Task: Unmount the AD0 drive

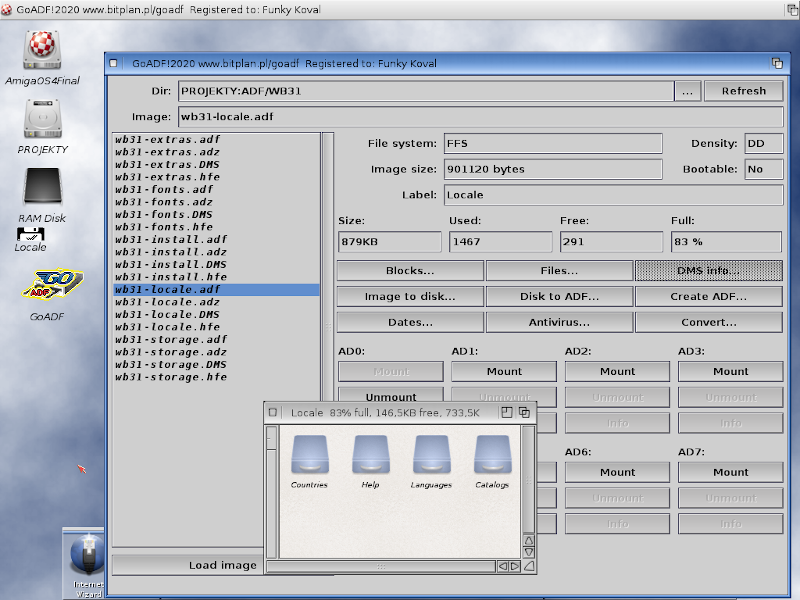Action: pos(391,396)
